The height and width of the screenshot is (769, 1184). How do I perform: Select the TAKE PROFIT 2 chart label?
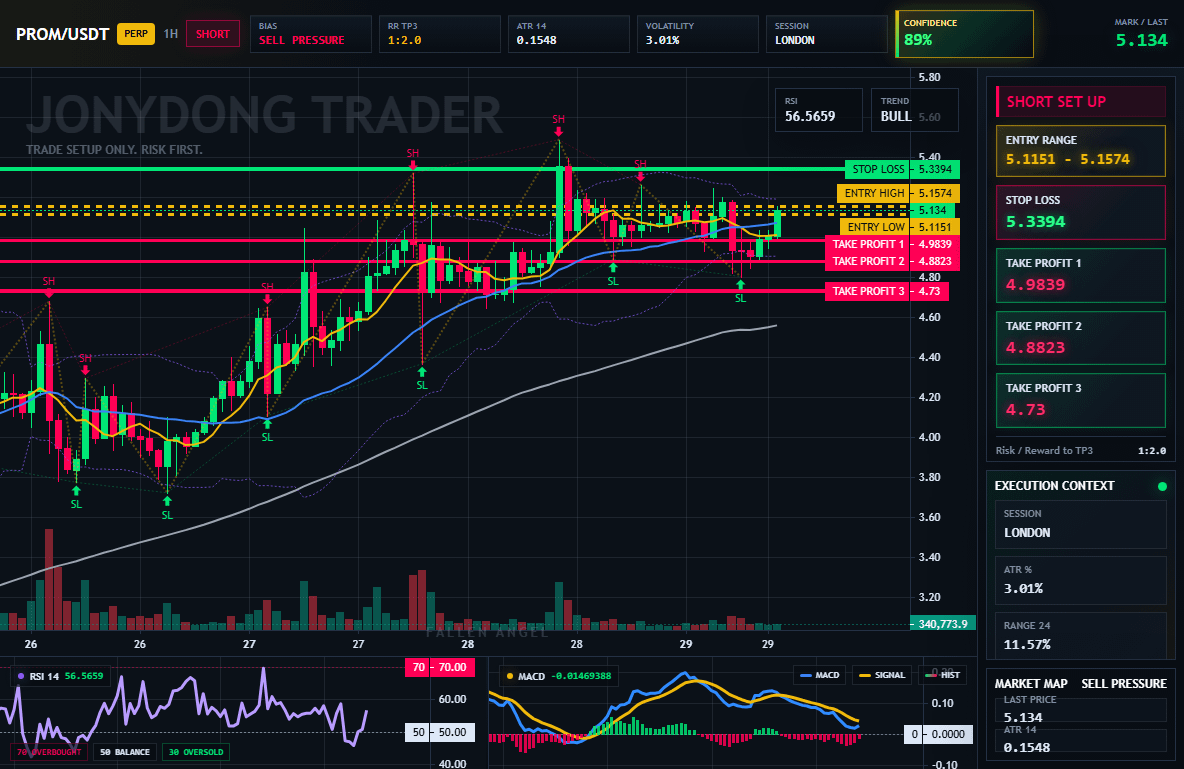(x=892, y=261)
